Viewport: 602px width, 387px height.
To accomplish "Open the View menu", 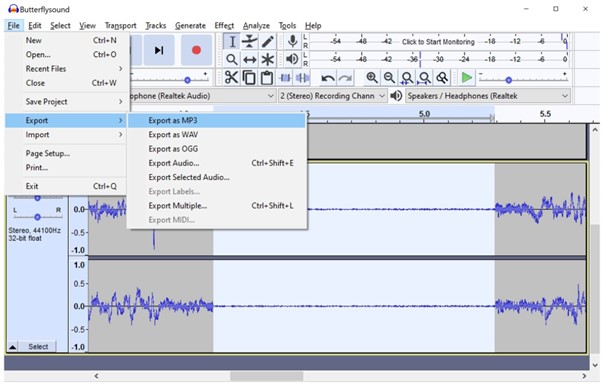I will coord(88,26).
